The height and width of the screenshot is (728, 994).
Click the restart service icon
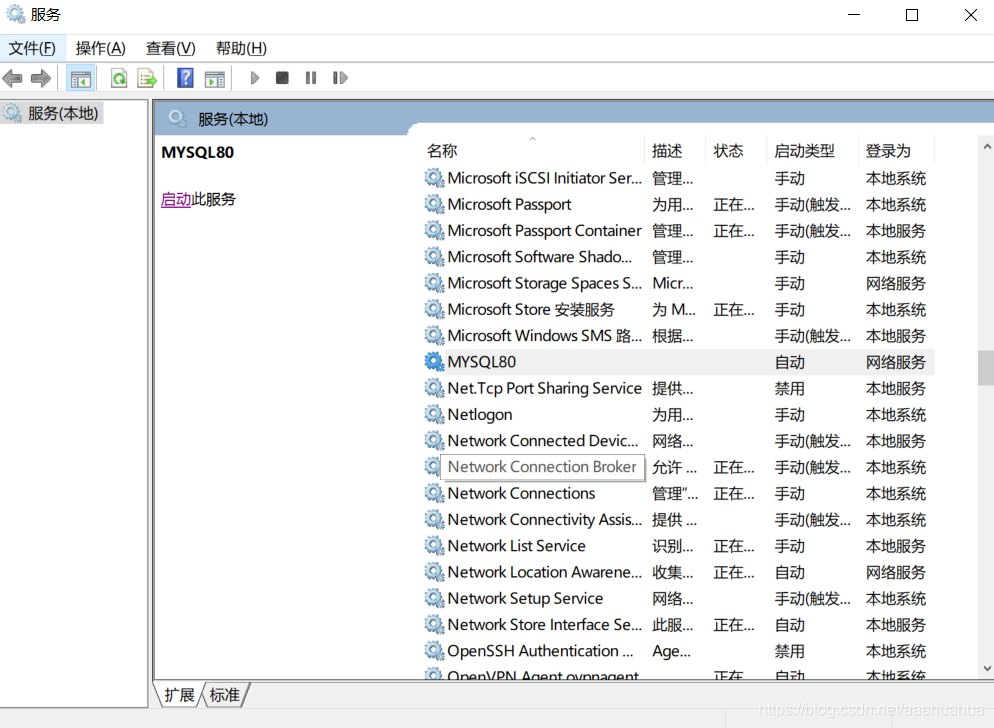coord(340,78)
